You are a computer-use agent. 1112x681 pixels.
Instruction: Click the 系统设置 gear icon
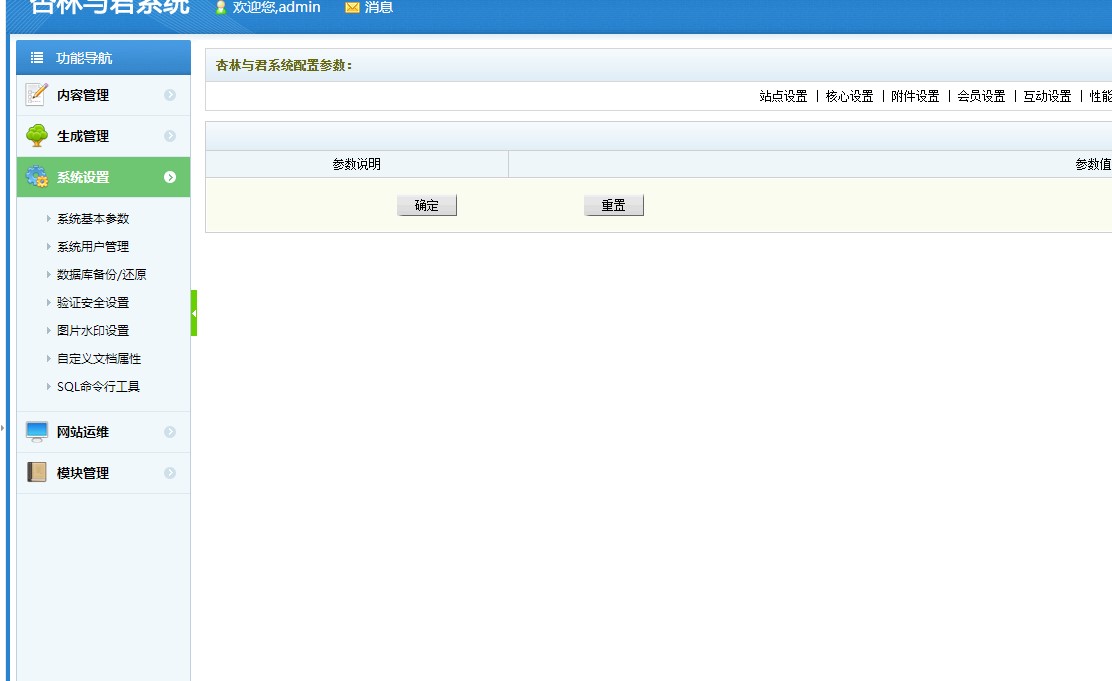pos(34,175)
